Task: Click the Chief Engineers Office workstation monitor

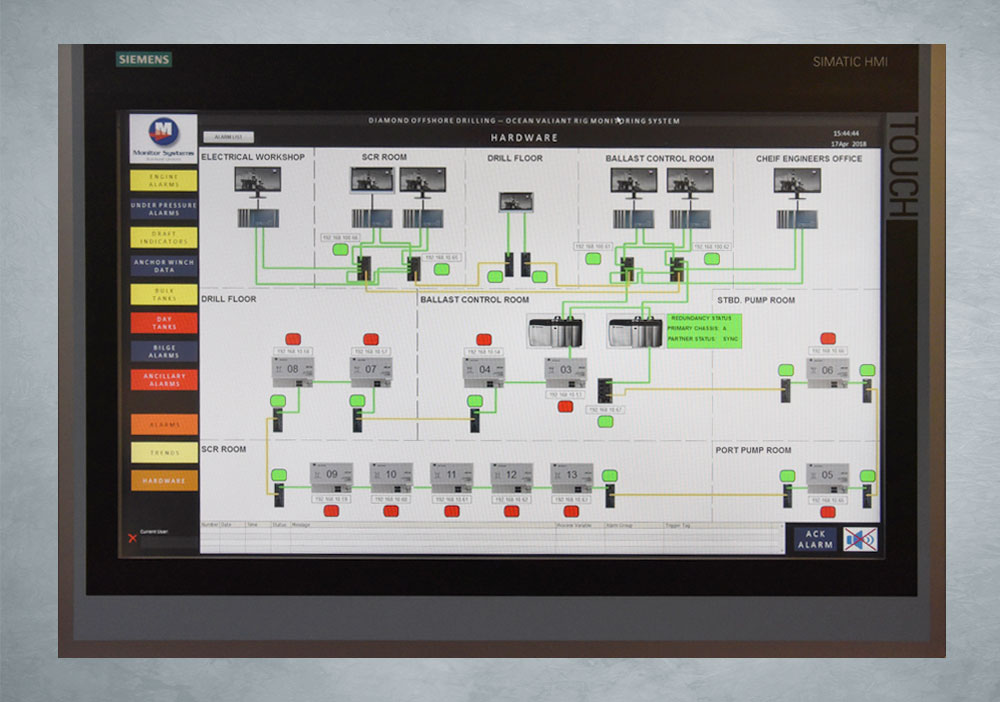Action: [796, 180]
